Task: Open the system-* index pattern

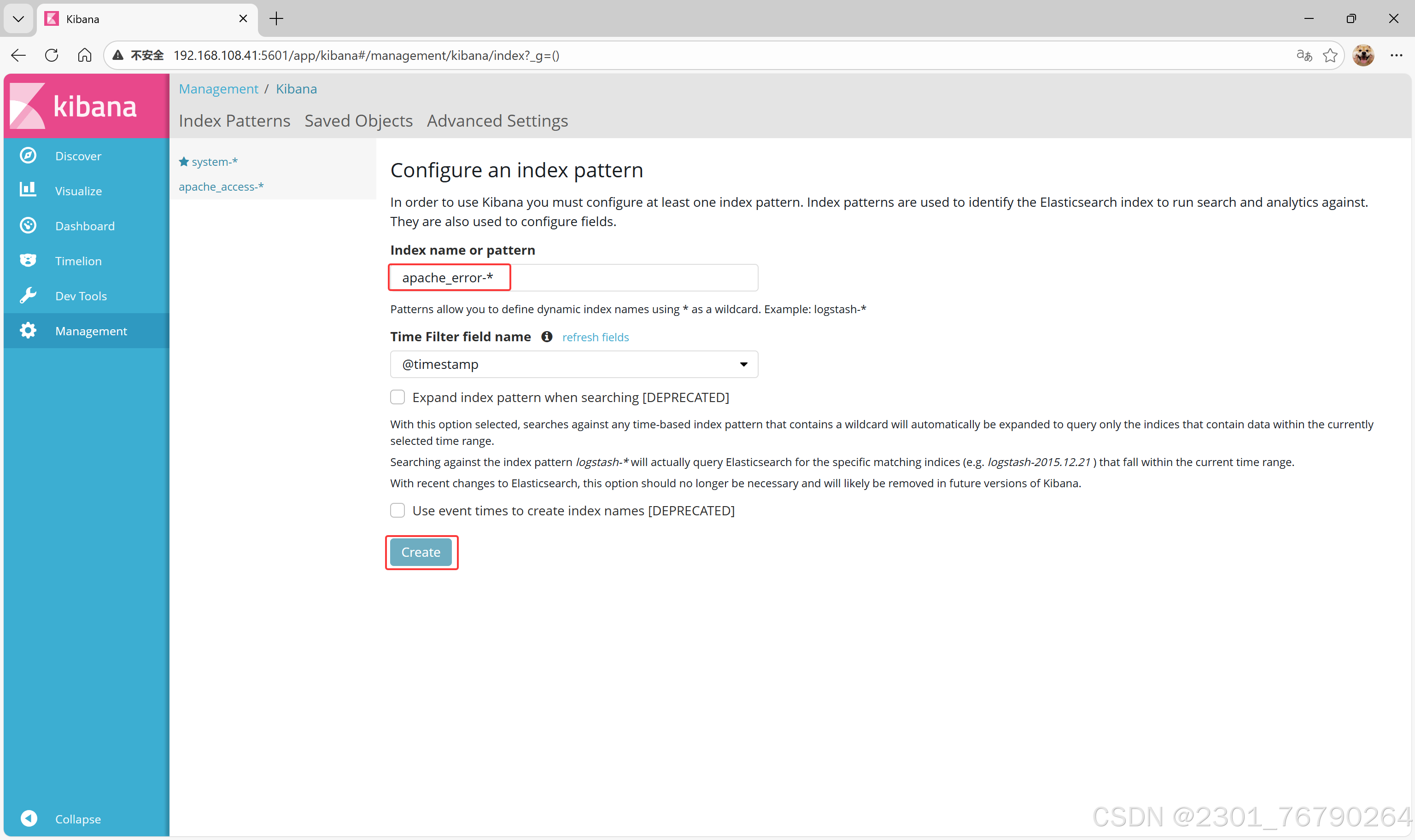Action: pos(215,162)
